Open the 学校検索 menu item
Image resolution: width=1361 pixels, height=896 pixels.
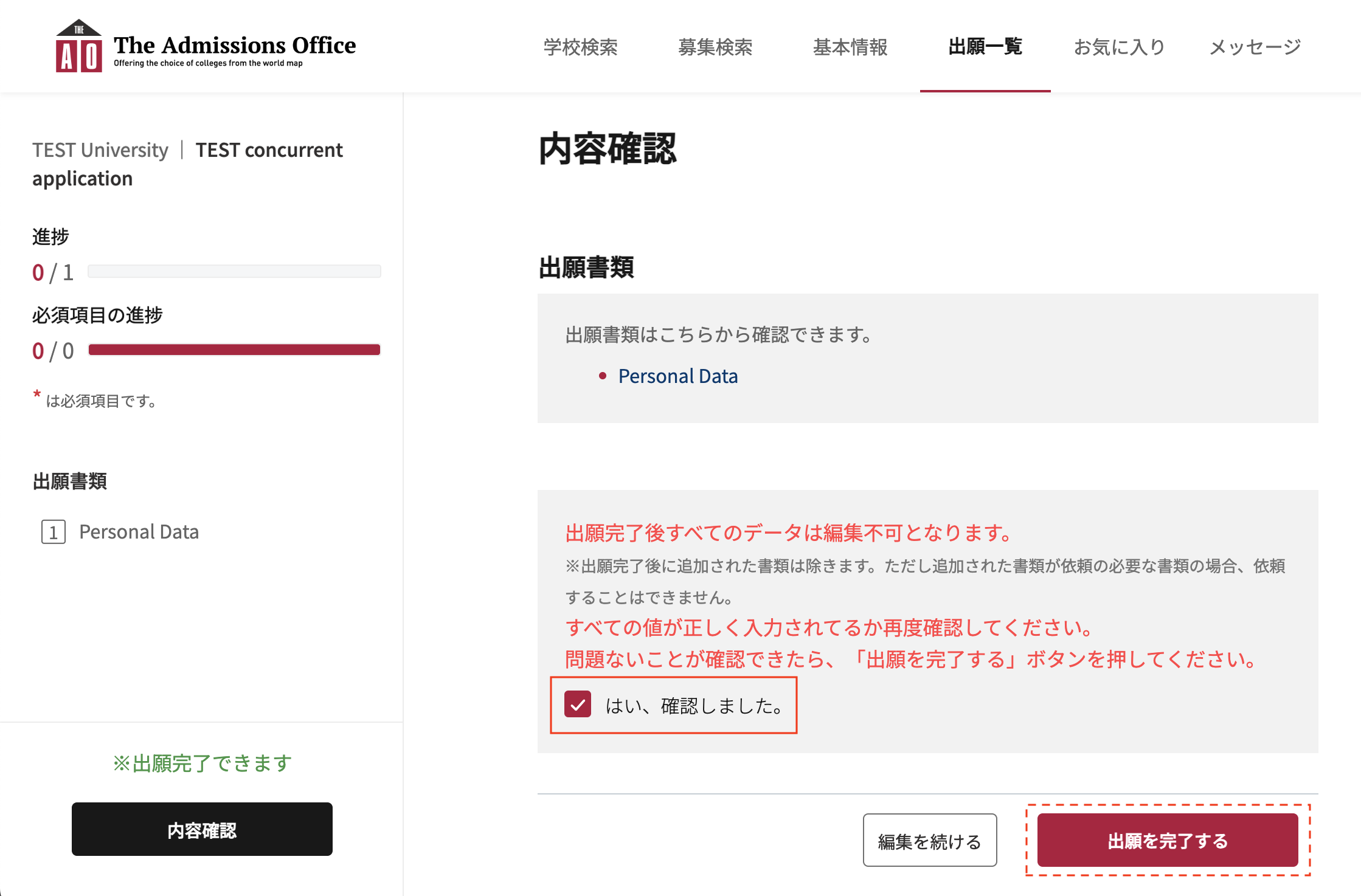pos(580,47)
